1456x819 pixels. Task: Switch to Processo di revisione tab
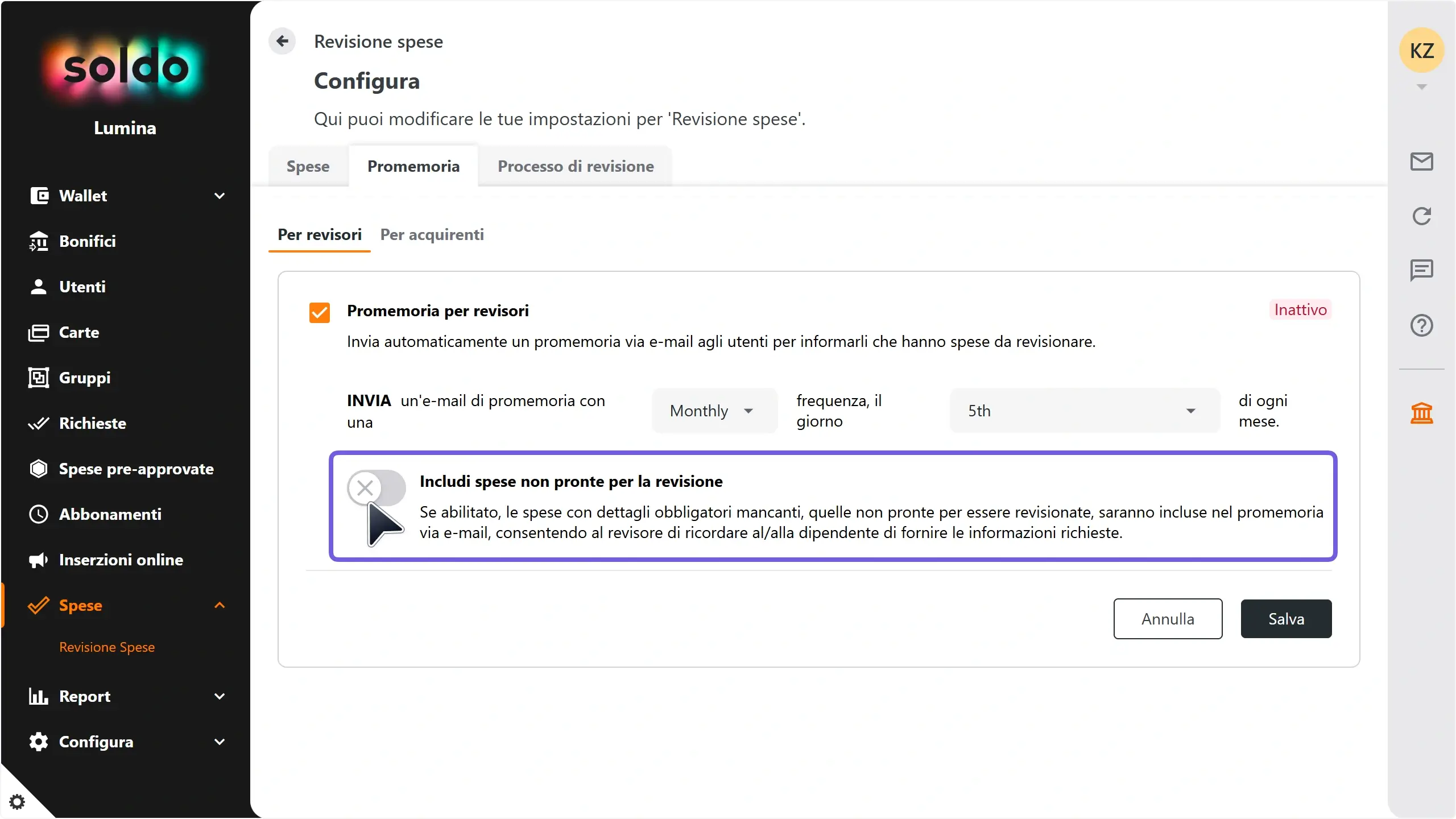tap(576, 166)
